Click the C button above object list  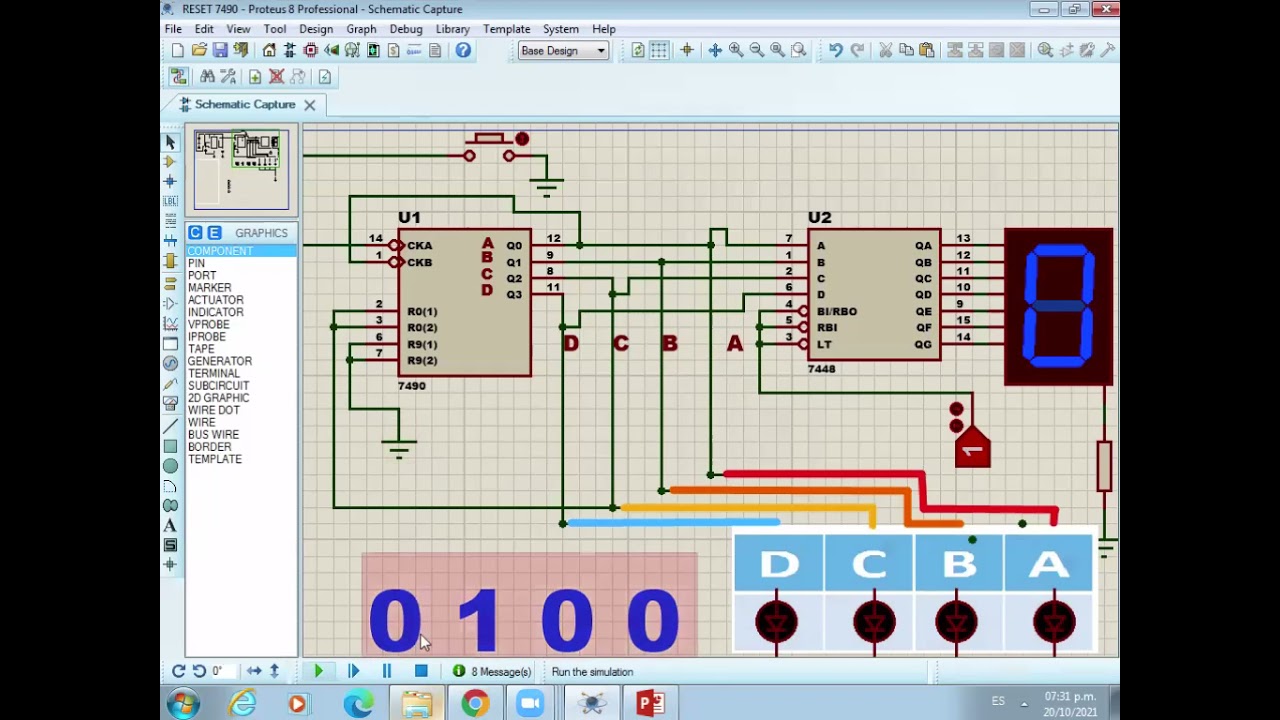(x=195, y=233)
